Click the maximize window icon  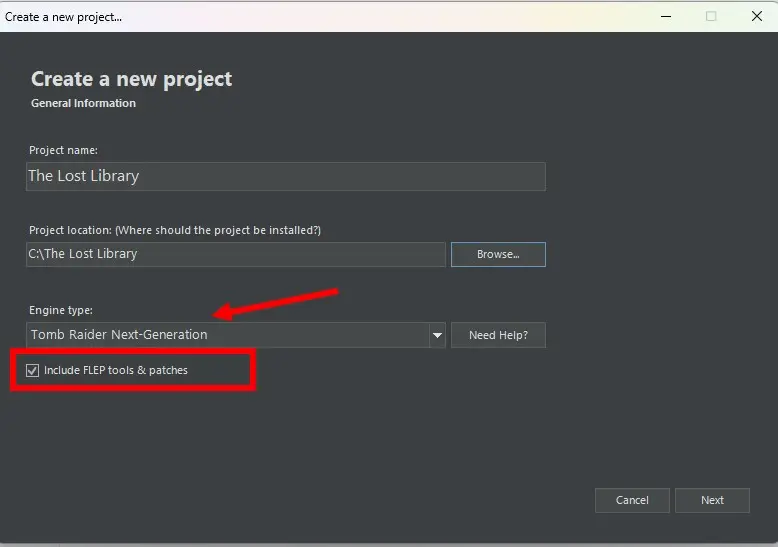click(x=711, y=16)
